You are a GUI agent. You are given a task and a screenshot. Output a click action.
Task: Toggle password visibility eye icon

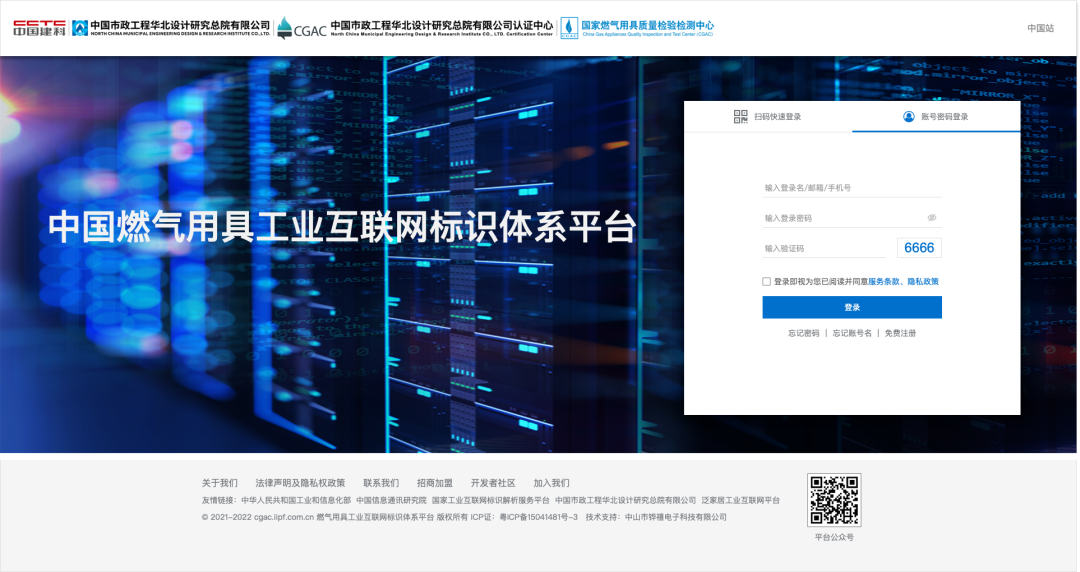[931, 218]
